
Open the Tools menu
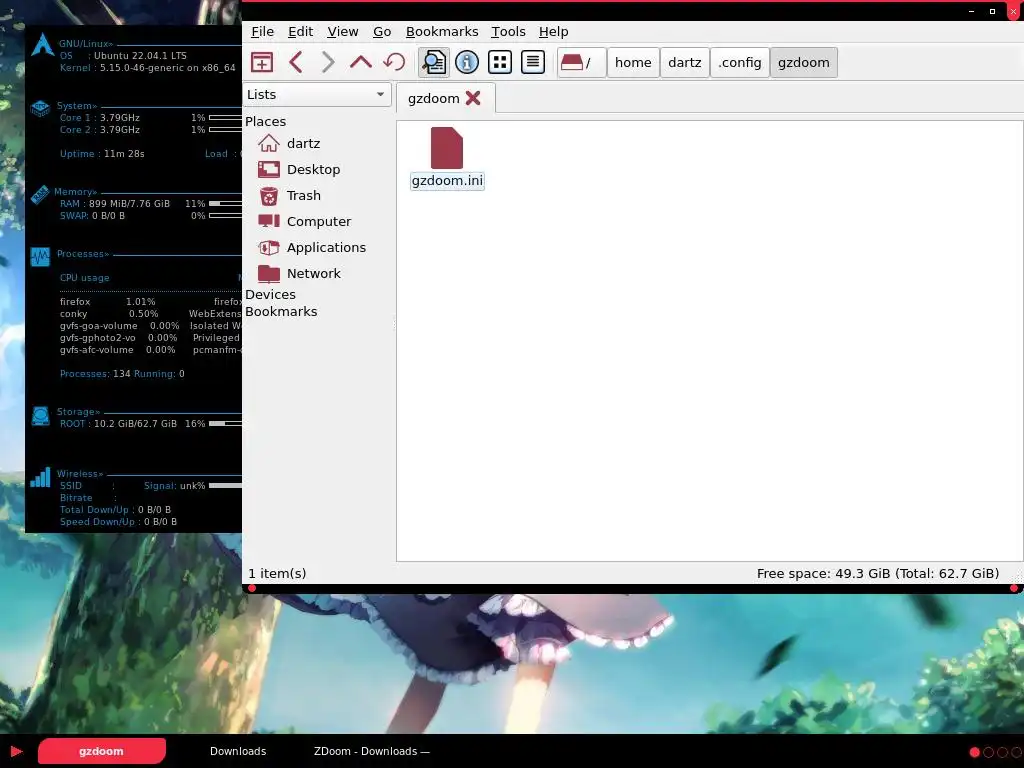(x=508, y=31)
